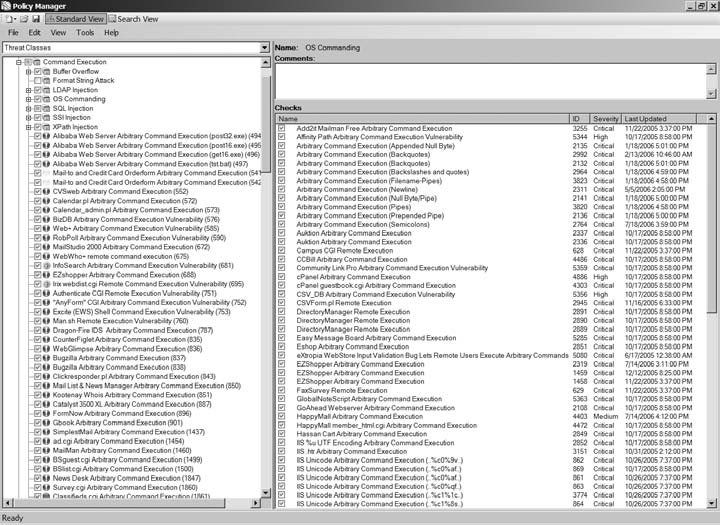This screenshot has height=525, width=720.
Task: Click globe icon for MailStudio 2000 entry
Action: (46, 247)
